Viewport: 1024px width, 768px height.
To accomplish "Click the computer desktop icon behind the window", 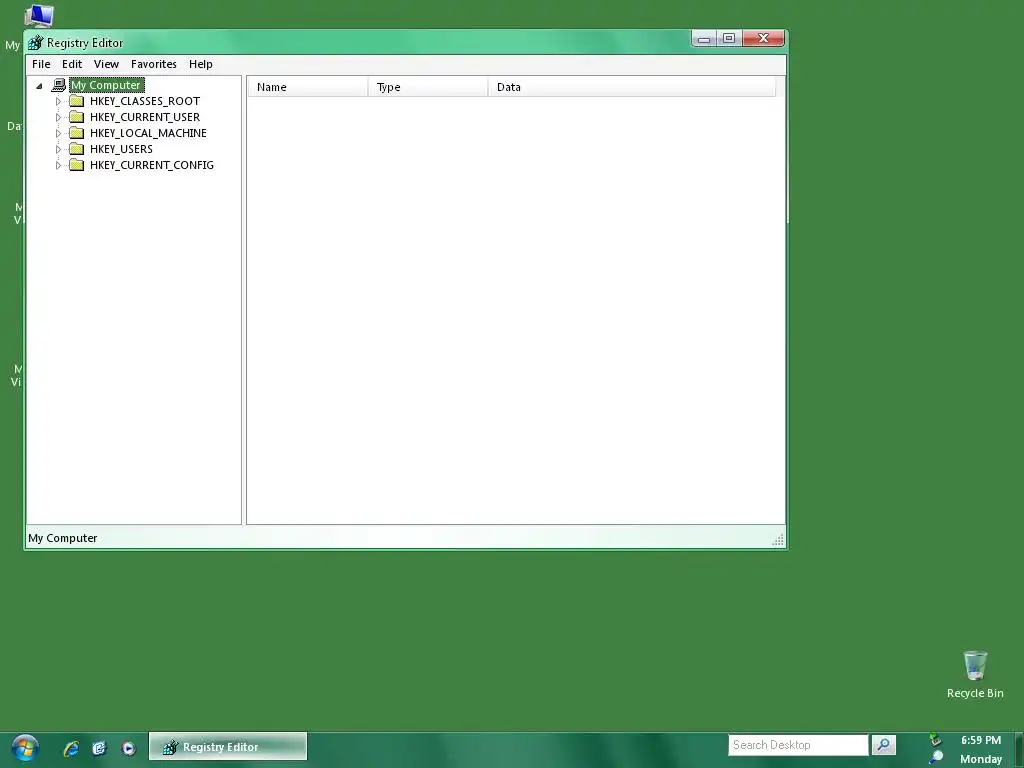I will click(39, 16).
